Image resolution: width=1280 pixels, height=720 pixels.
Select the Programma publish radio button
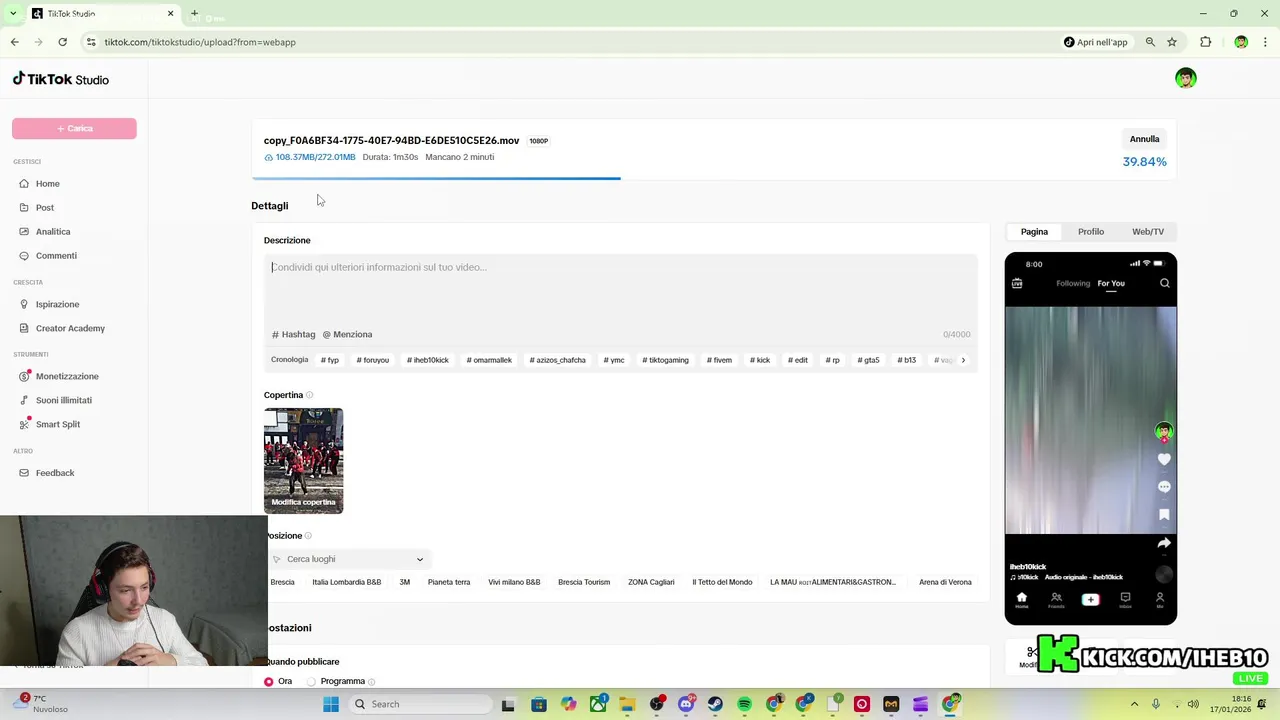[311, 682]
